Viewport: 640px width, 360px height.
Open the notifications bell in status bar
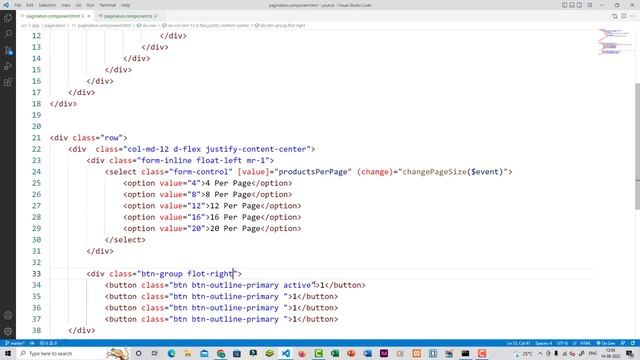633,343
